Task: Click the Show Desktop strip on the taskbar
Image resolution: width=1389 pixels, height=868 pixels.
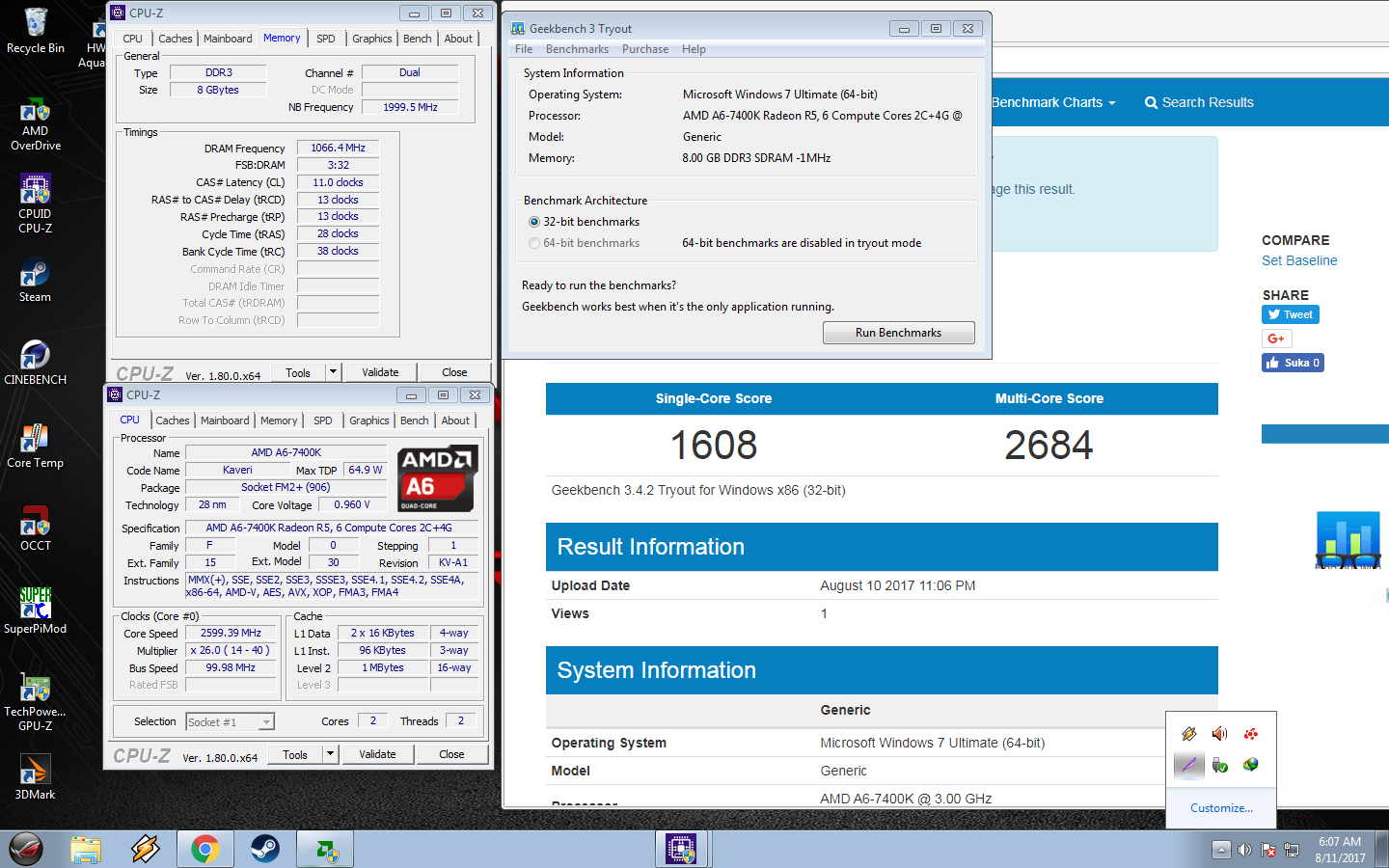Action: pyautogui.click(x=1382, y=850)
